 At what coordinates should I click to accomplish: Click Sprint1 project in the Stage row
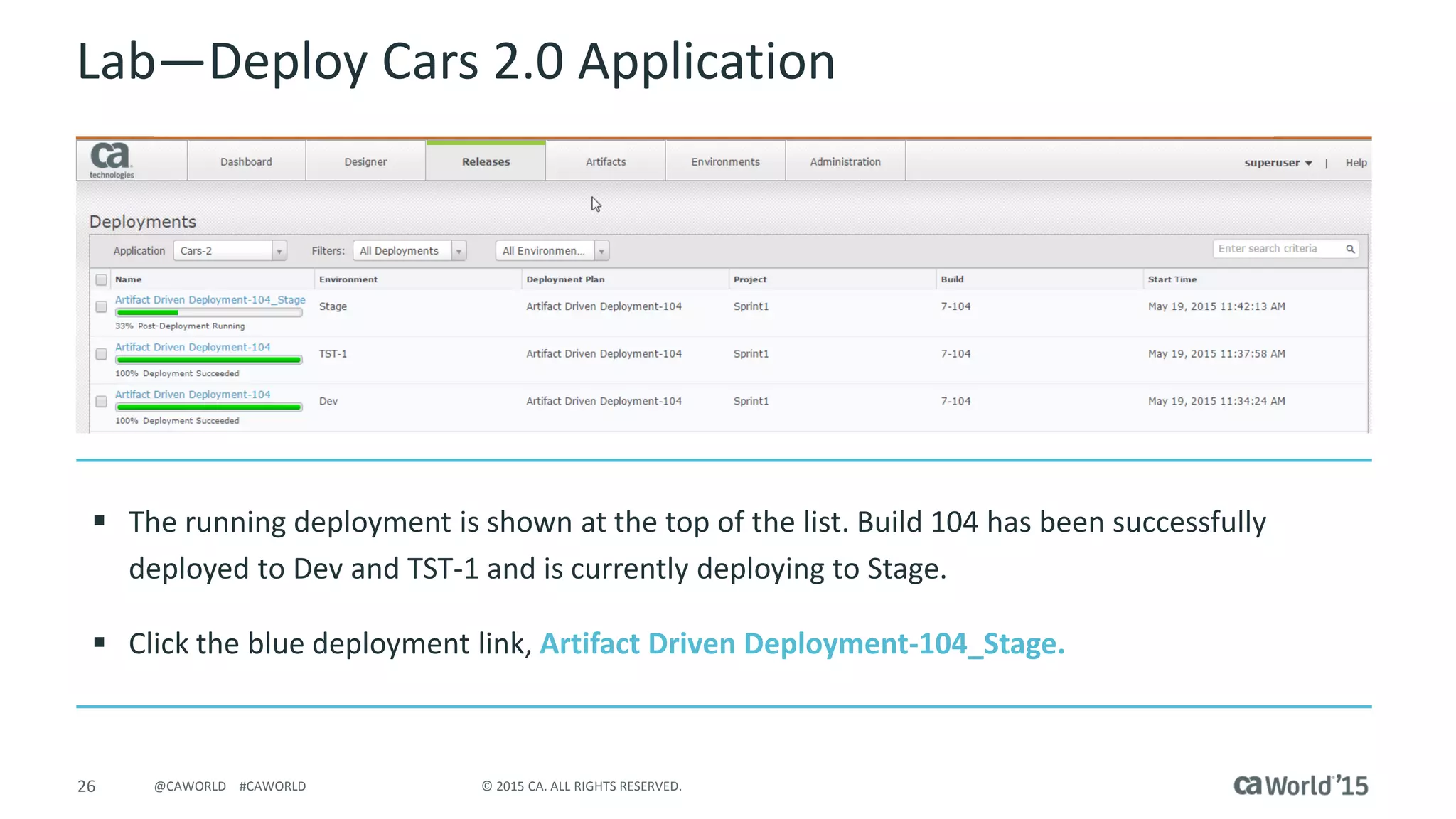click(751, 306)
